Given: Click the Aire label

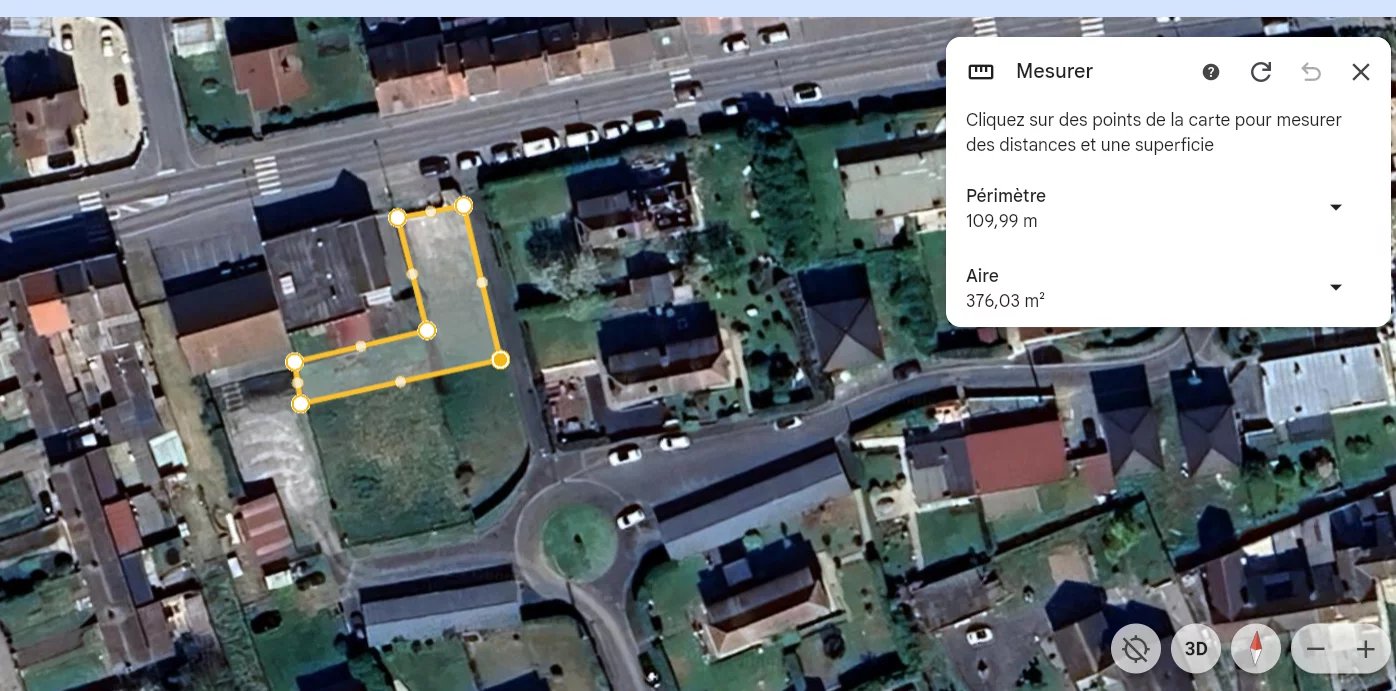Looking at the screenshot, I should (982, 276).
